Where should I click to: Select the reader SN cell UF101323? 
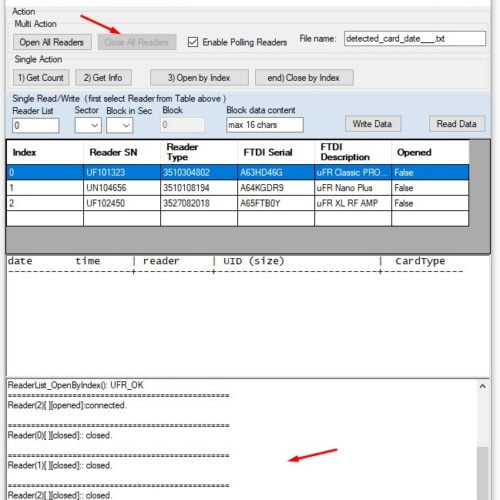(122, 172)
